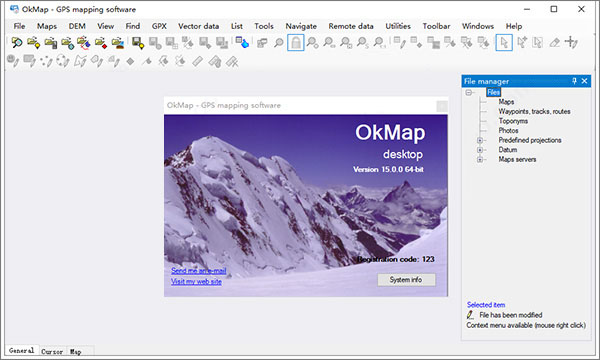Open the Vector data menu

click(x=199, y=26)
